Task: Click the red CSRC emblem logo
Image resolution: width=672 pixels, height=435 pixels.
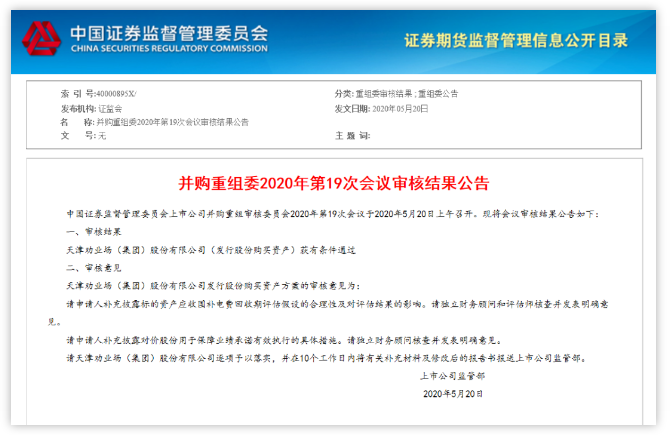Action: 42,38
